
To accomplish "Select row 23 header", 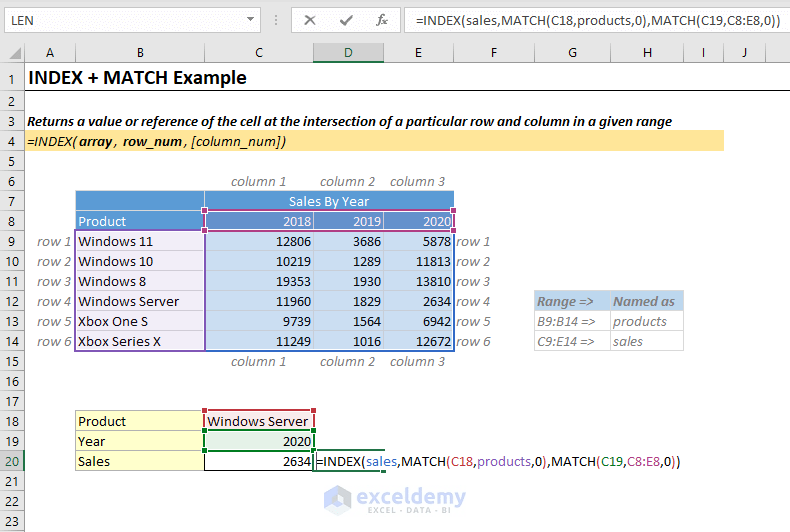I will (12, 521).
